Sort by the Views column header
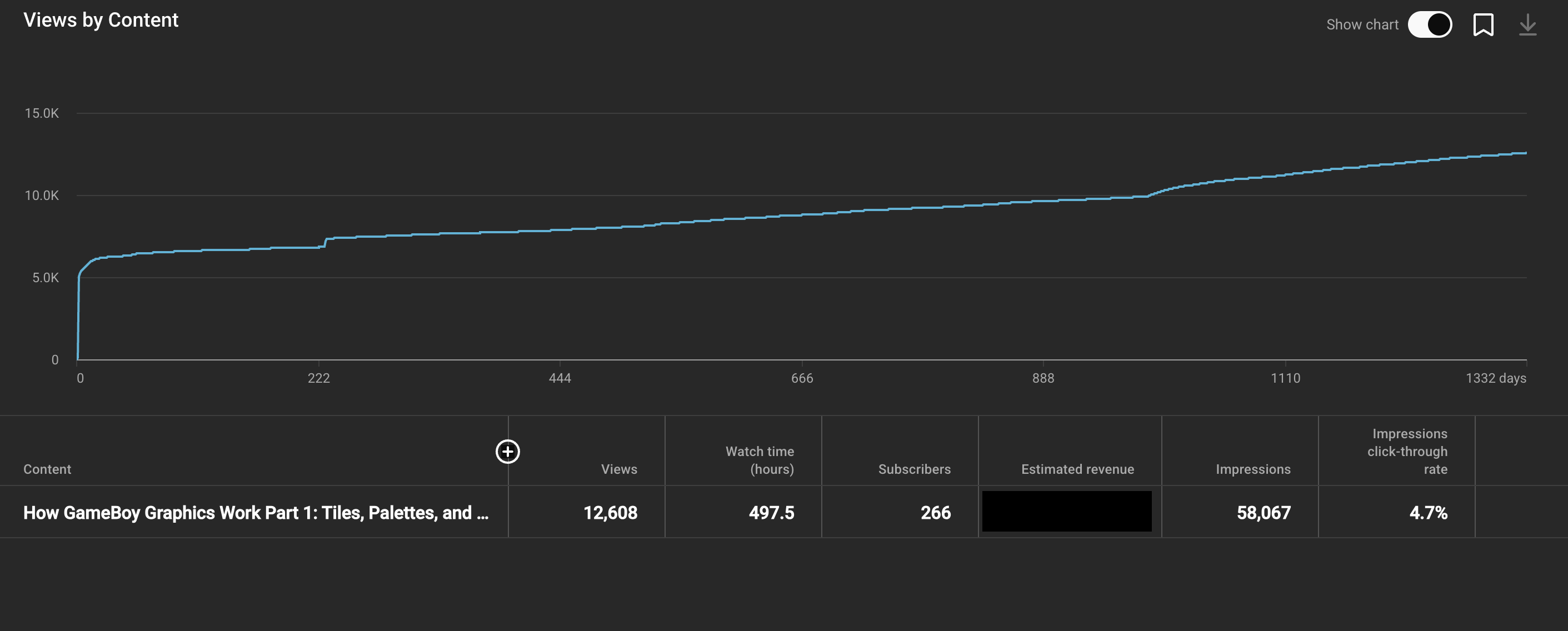This screenshot has height=631, width=1568. 618,469
